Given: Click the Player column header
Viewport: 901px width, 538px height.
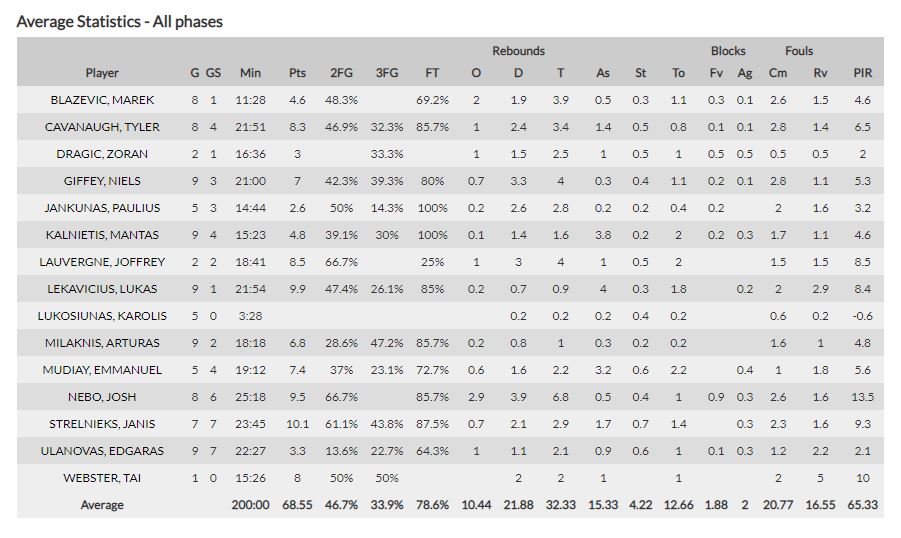Looking at the screenshot, I should point(102,73).
